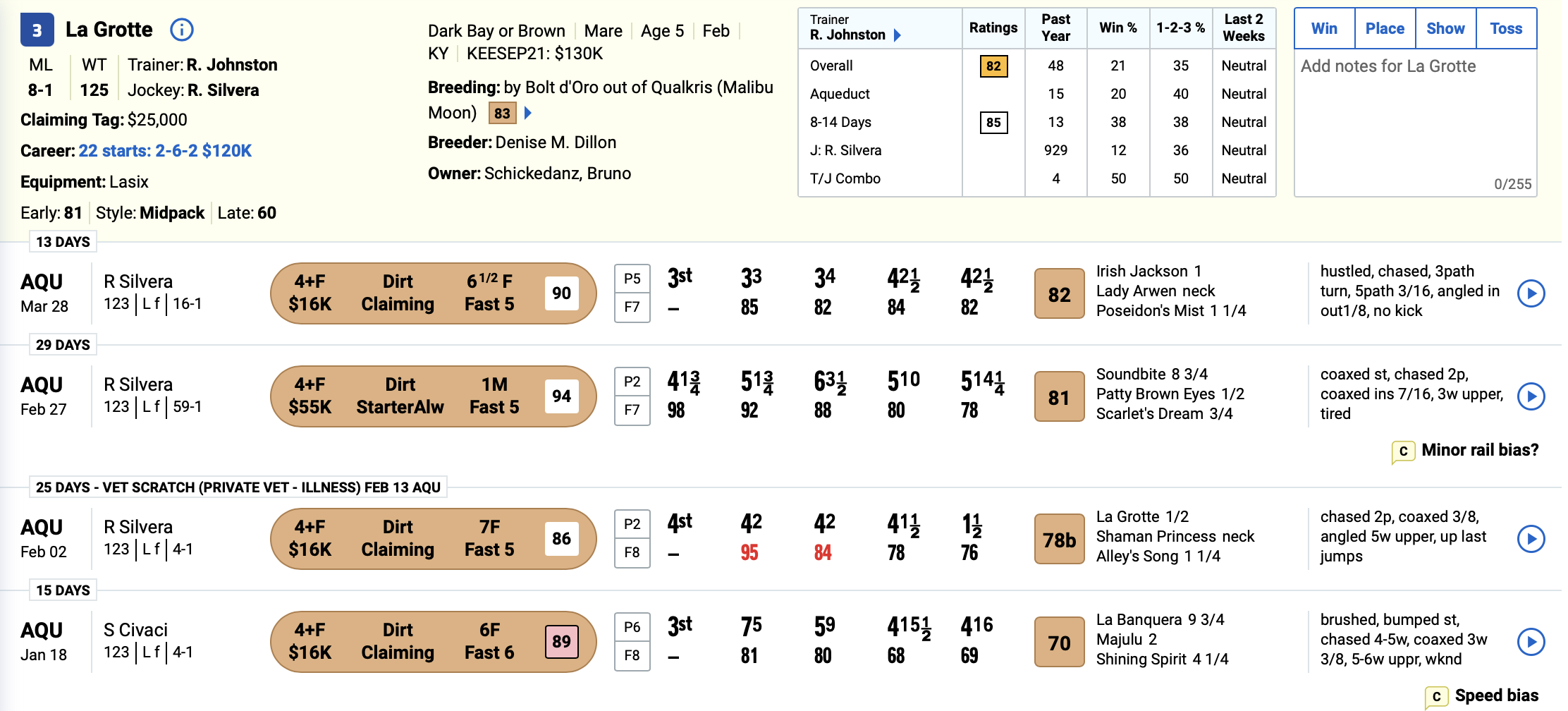Select the 1M StarterAlw race condition pill
The height and width of the screenshot is (711, 1568).
pyautogui.click(x=434, y=396)
